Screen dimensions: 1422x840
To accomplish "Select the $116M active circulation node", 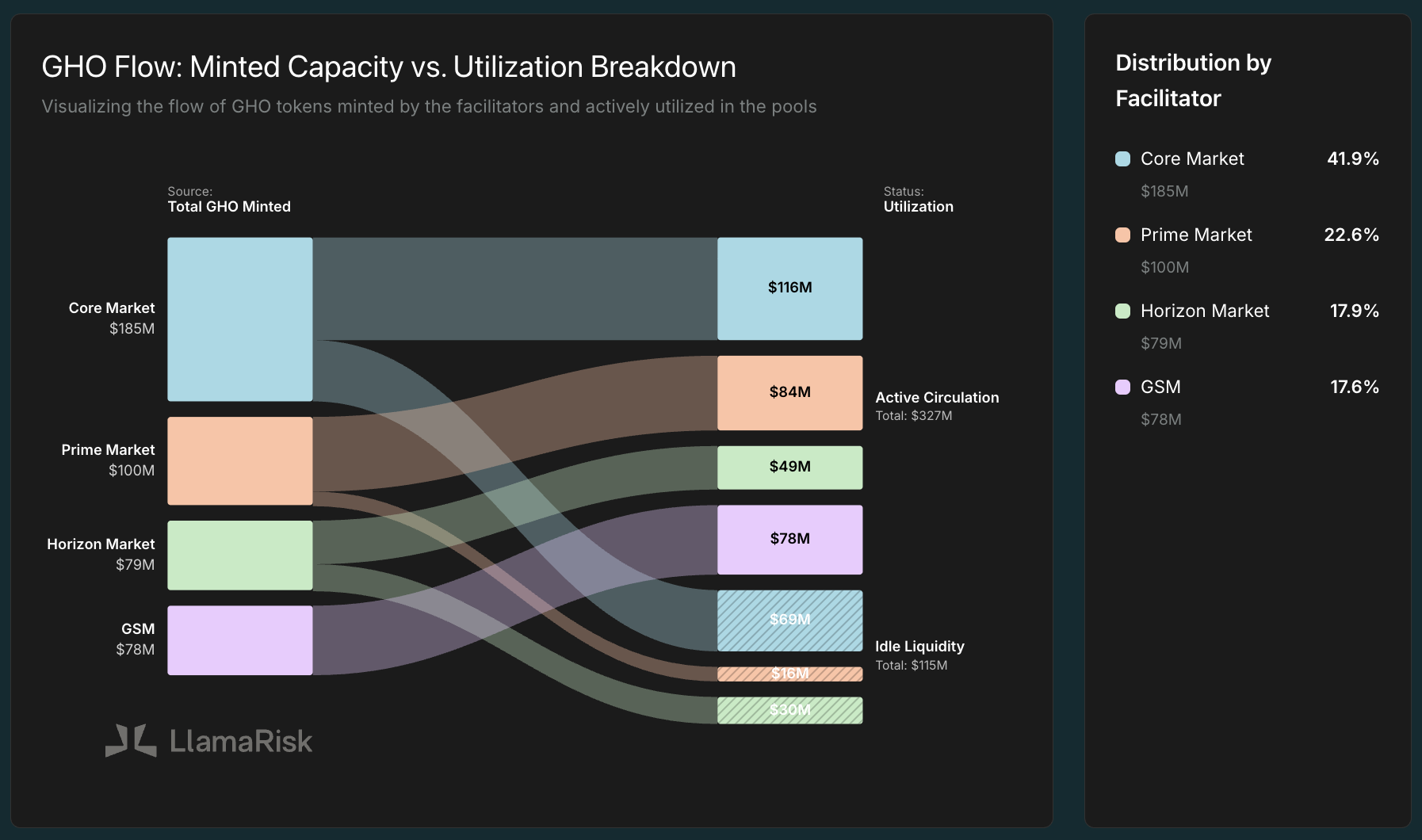I will pyautogui.click(x=790, y=288).
